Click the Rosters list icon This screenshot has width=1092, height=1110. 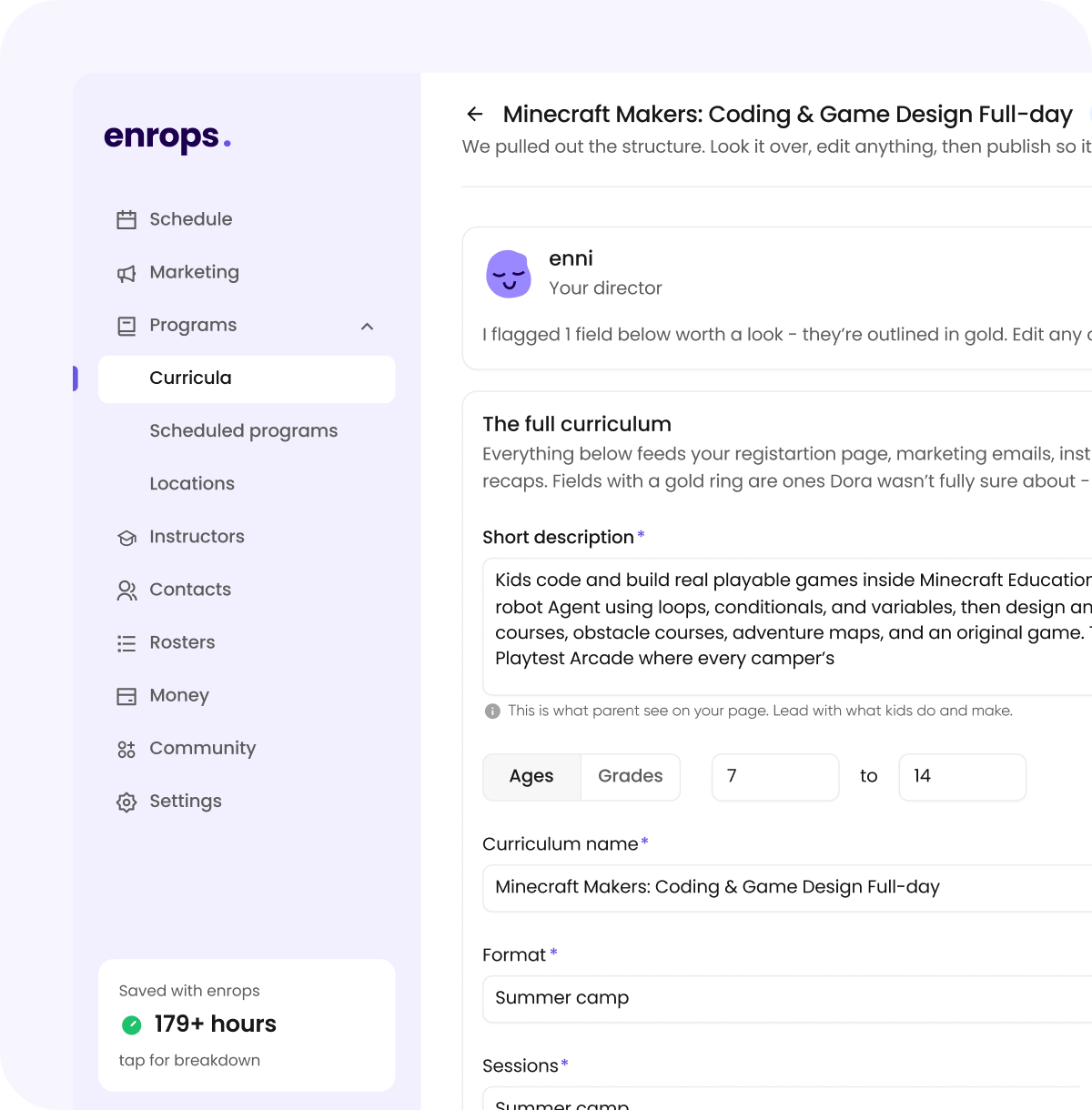click(126, 643)
